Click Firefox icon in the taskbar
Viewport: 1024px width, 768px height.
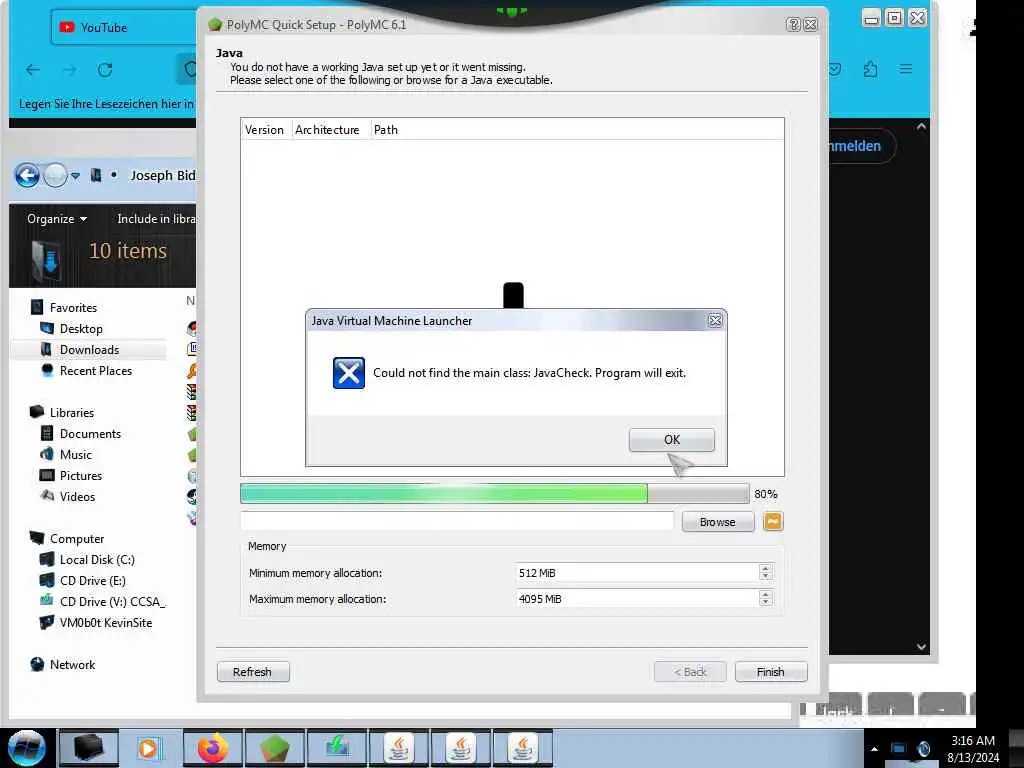pyautogui.click(x=212, y=748)
